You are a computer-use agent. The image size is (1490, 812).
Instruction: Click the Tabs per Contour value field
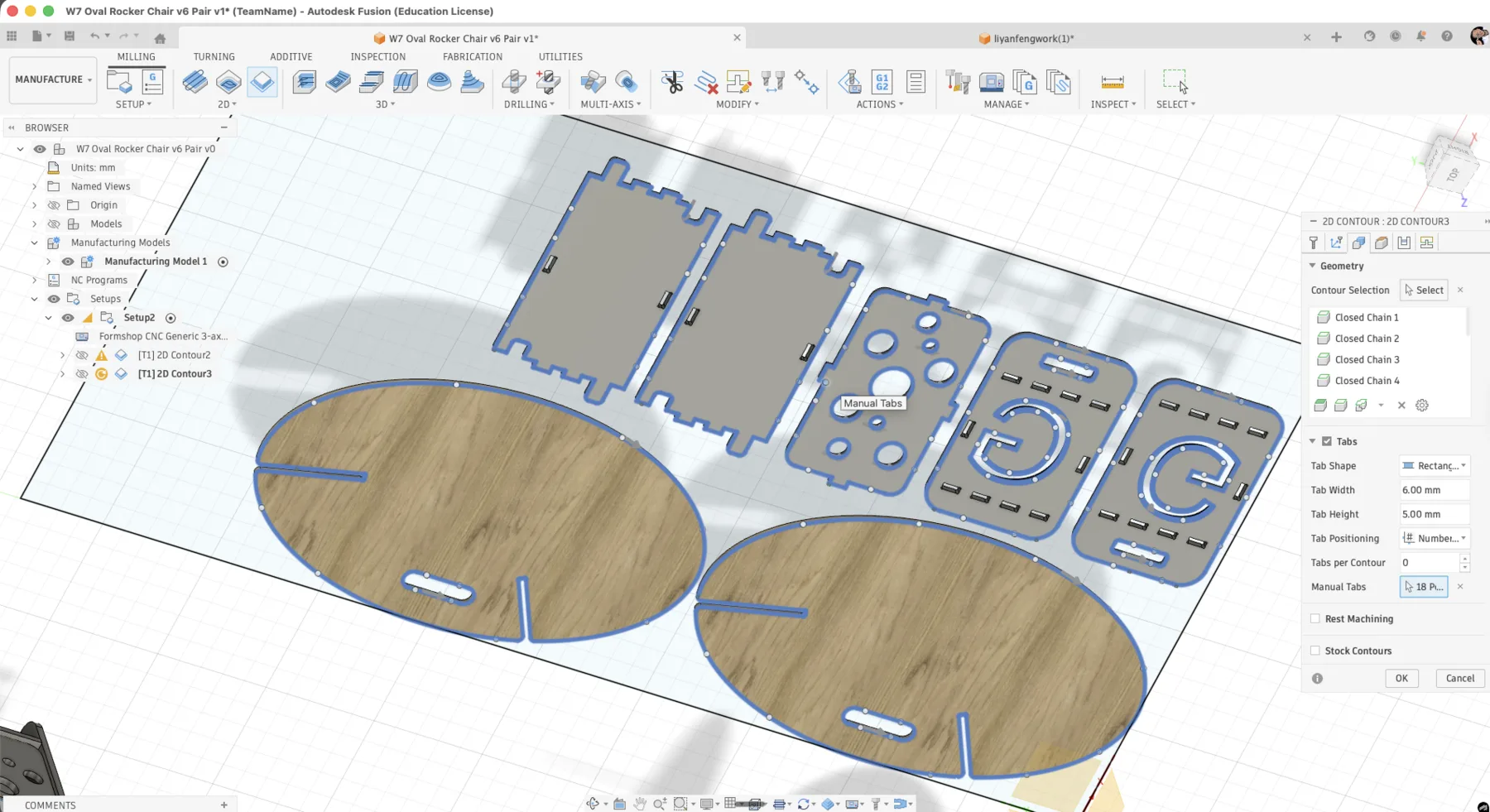[1428, 562]
